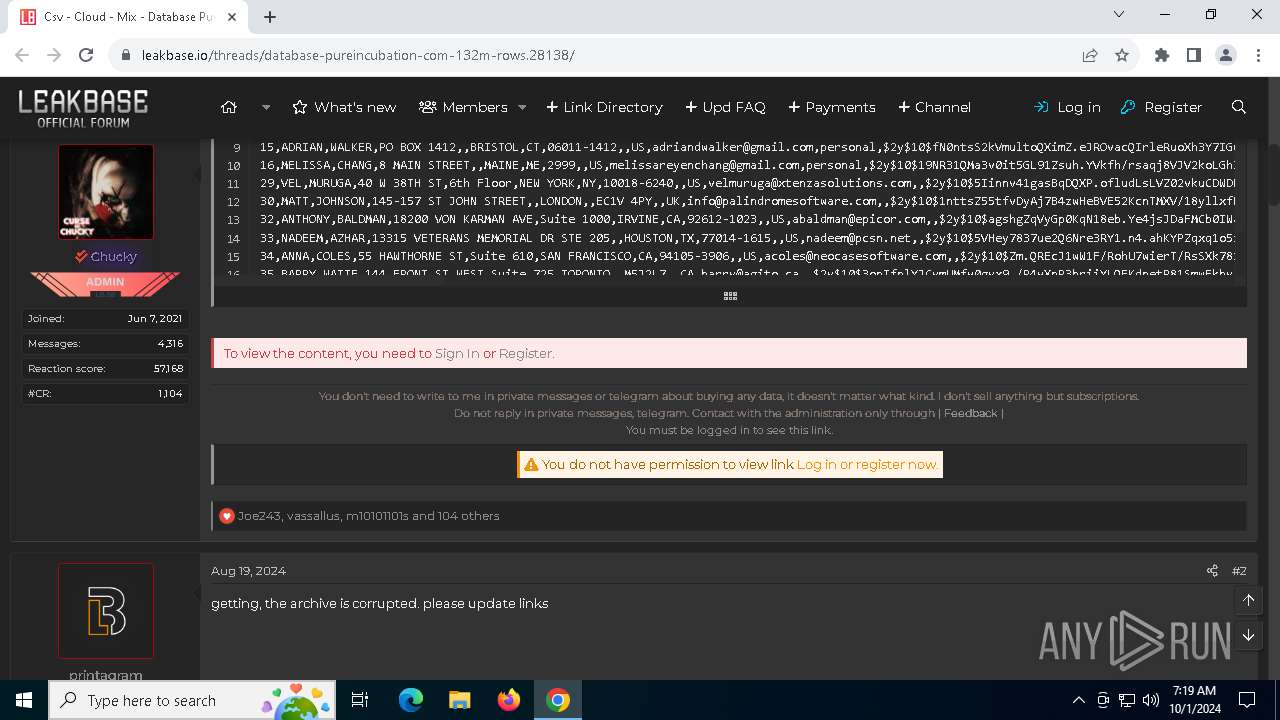This screenshot has height=720, width=1280.
Task: Select the Csv - Cloud - Mix tab
Action: click(130, 17)
